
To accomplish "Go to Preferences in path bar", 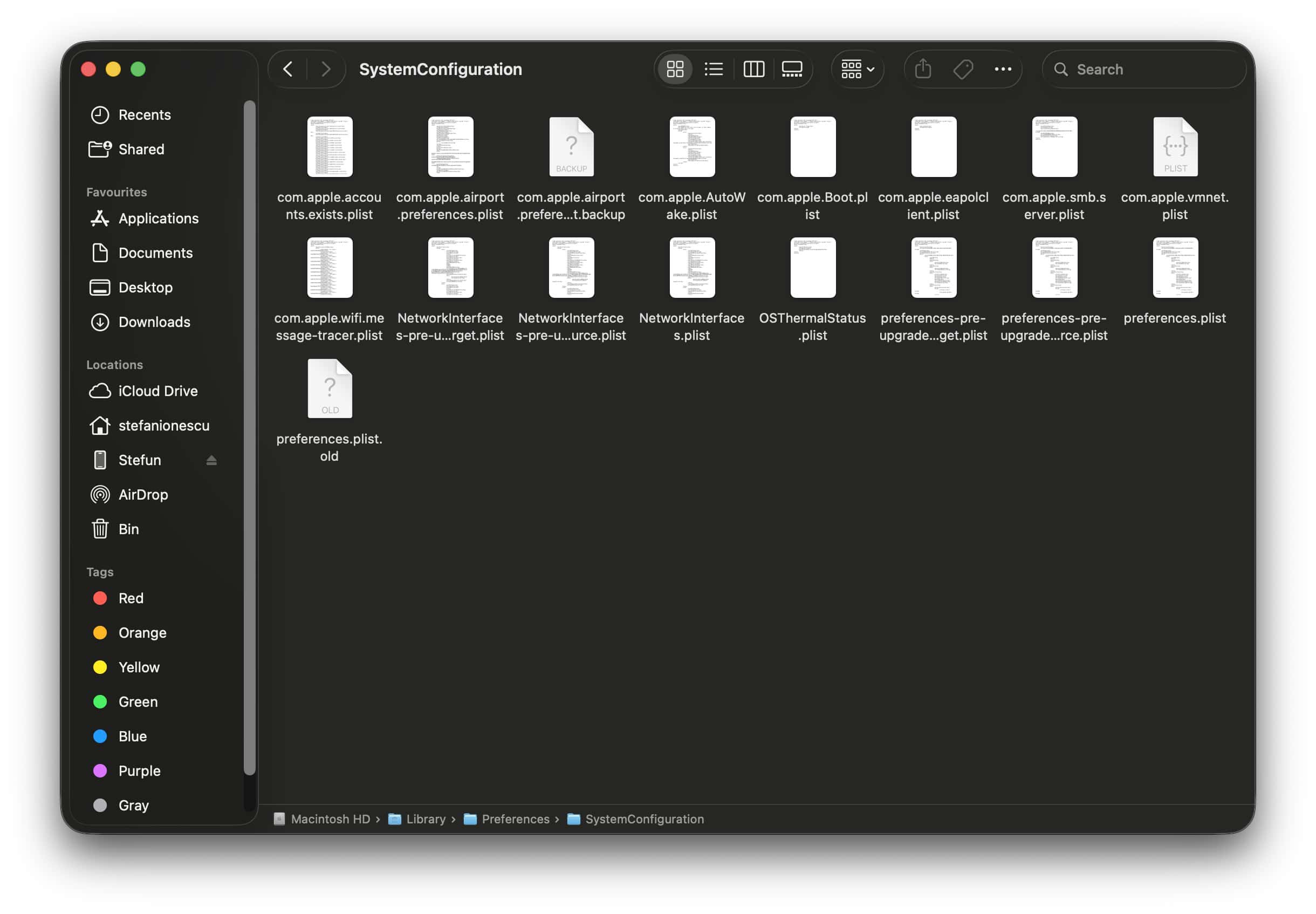I will pyautogui.click(x=506, y=819).
